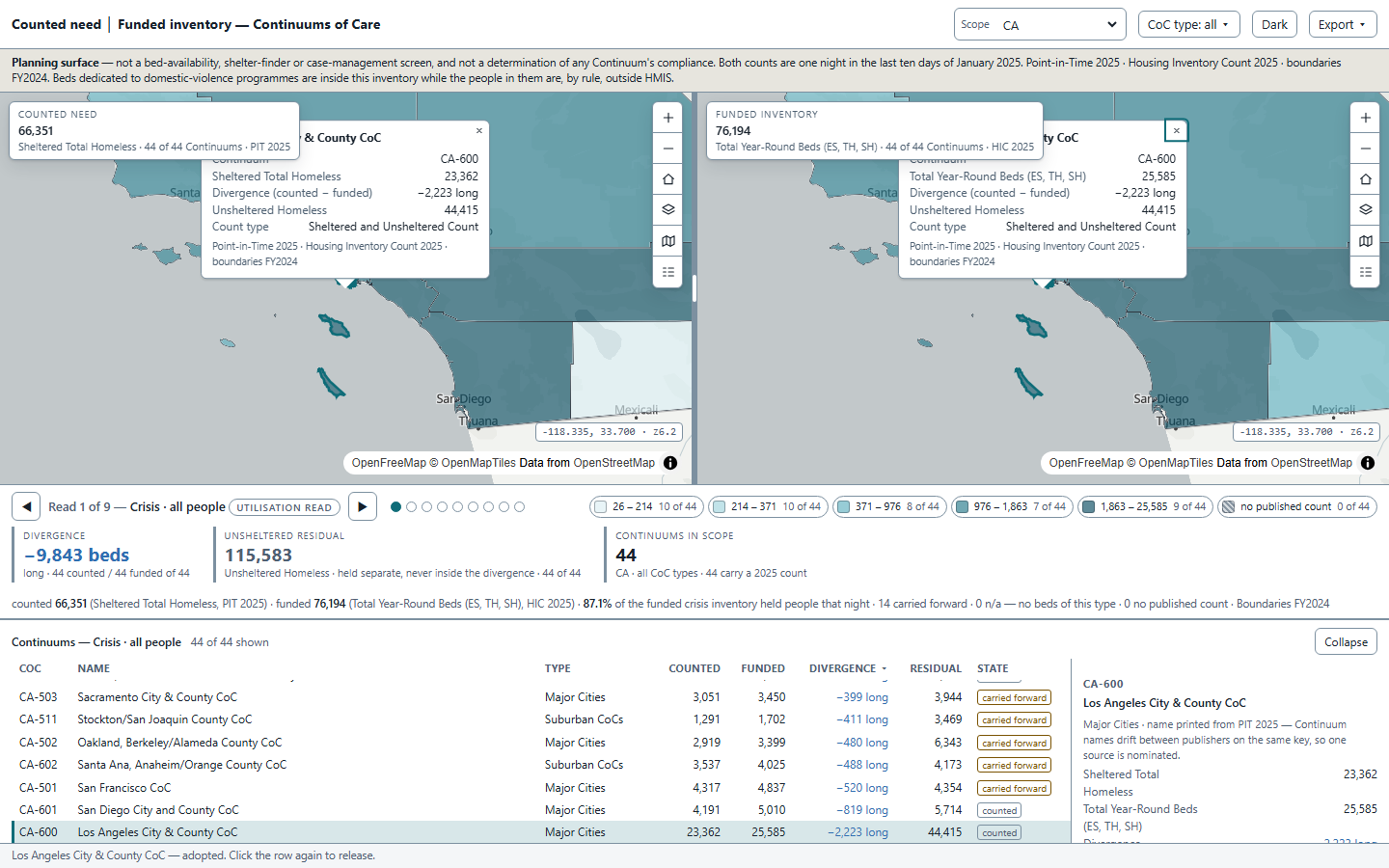Open the Scope dropdown
Screen dimensions: 1389x868
pyautogui.click(x=1040, y=24)
